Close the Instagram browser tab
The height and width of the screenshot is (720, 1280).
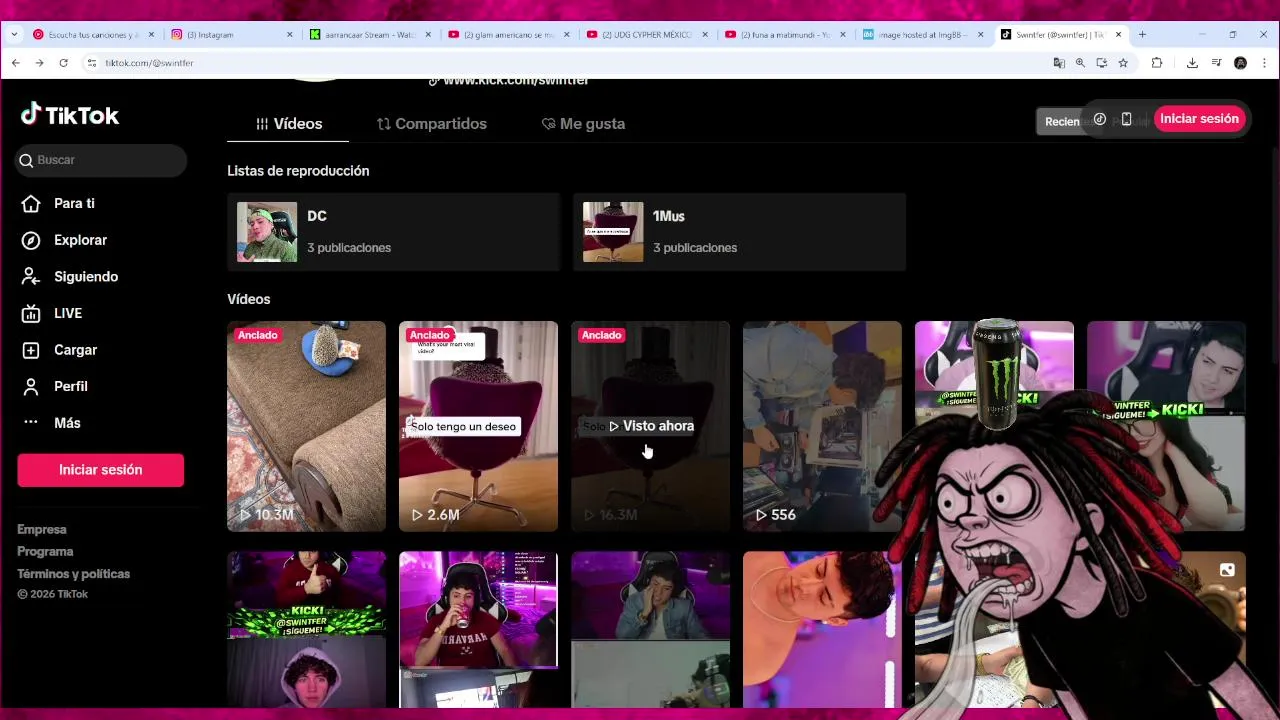pyautogui.click(x=290, y=35)
